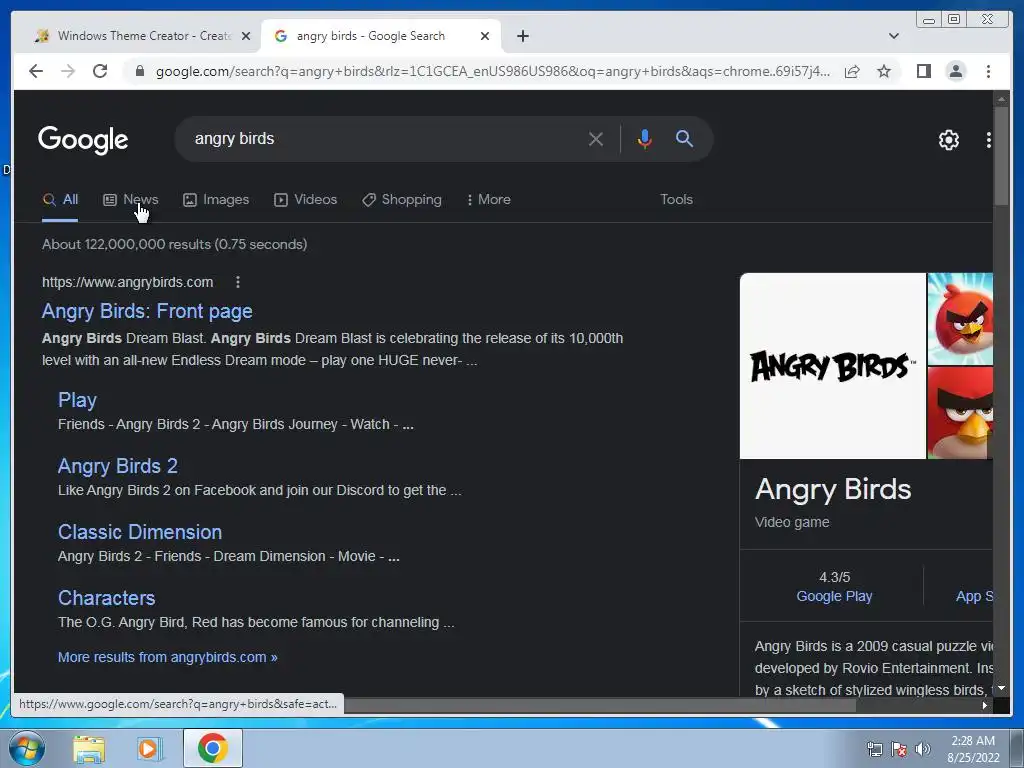Clear the search box with X
1024x768 pixels.
pyautogui.click(x=596, y=139)
